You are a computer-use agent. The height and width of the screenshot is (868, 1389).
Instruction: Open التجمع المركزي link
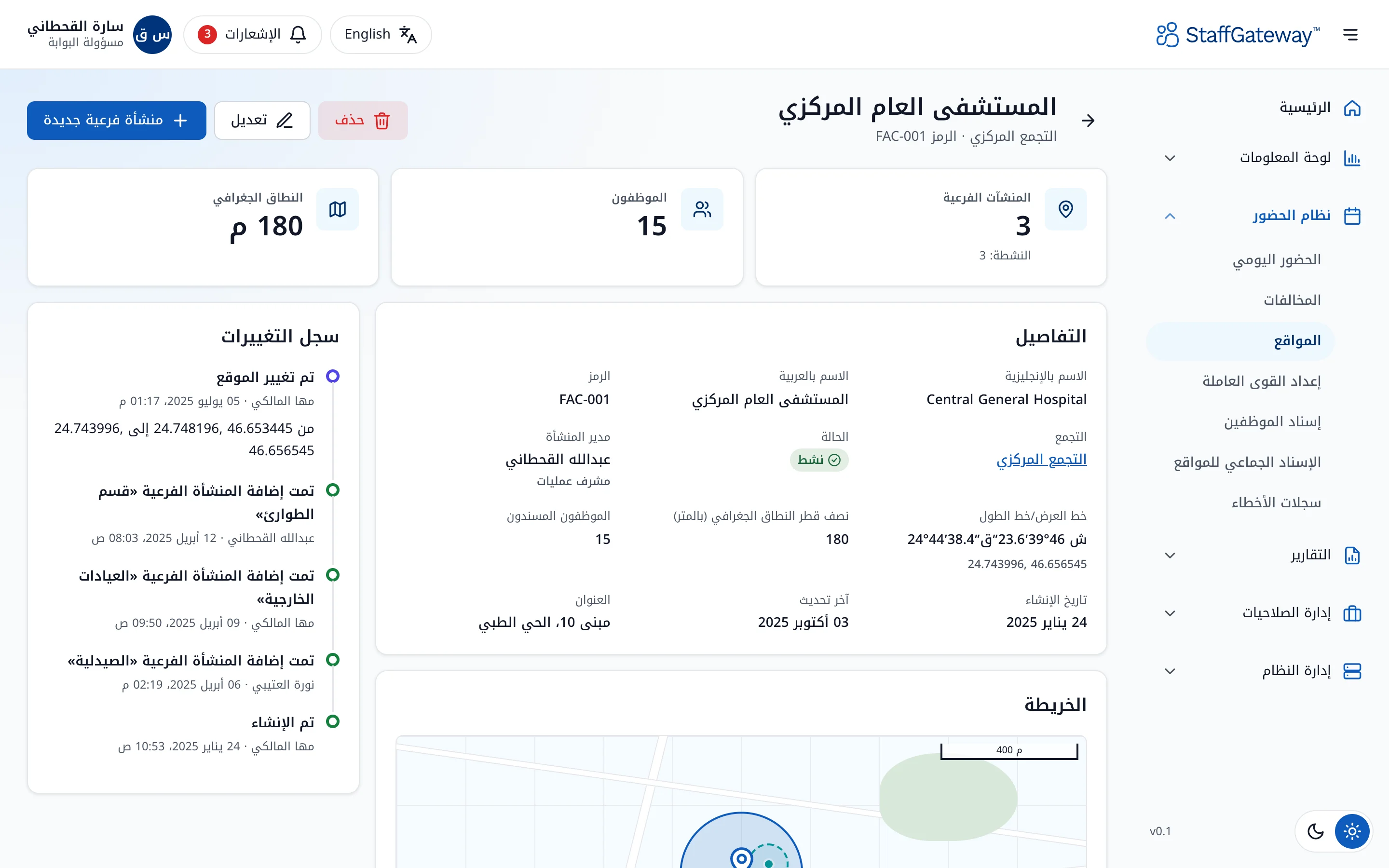coord(1042,459)
